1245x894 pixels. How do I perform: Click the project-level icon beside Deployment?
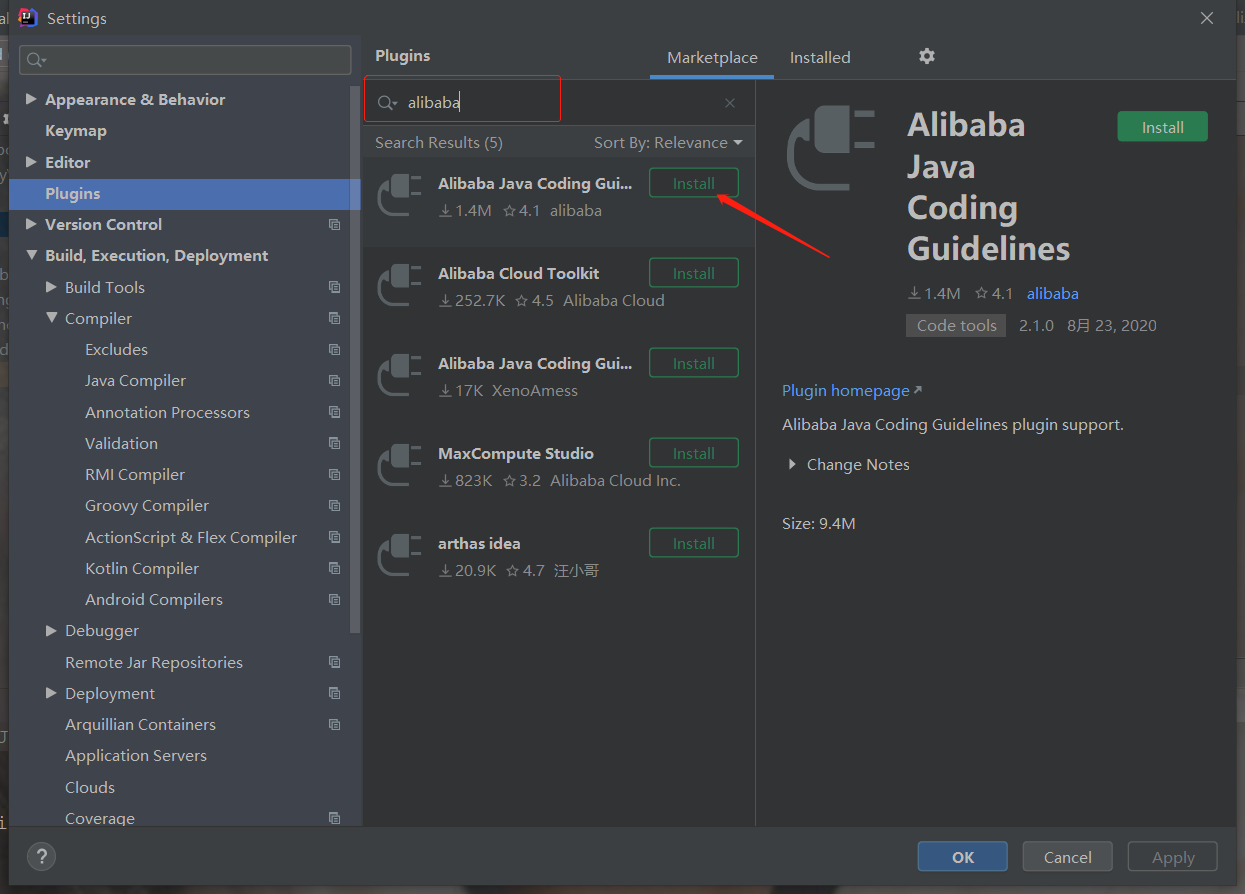pos(335,693)
